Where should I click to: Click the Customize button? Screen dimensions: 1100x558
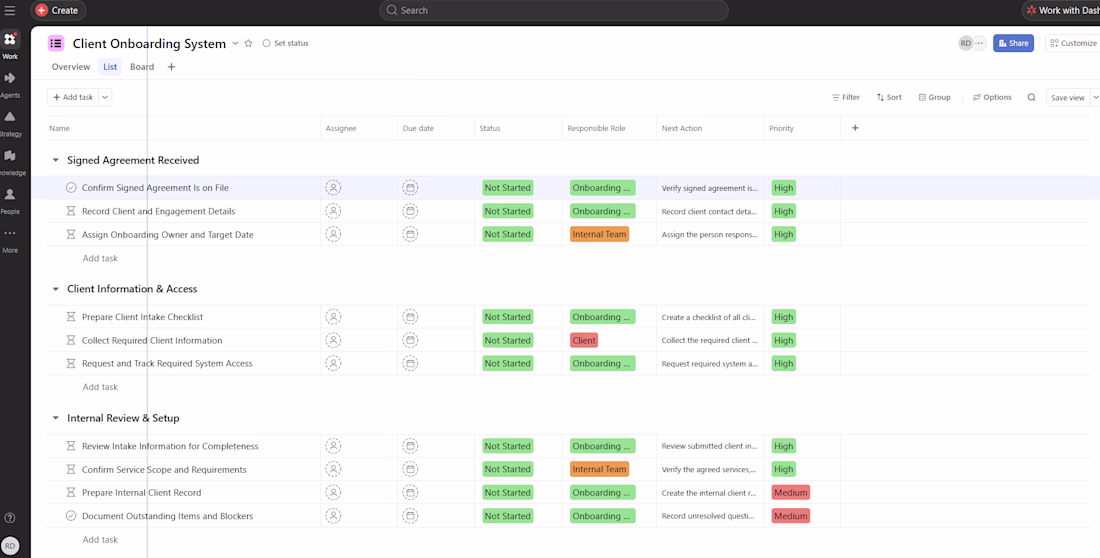pyautogui.click(x=1073, y=44)
